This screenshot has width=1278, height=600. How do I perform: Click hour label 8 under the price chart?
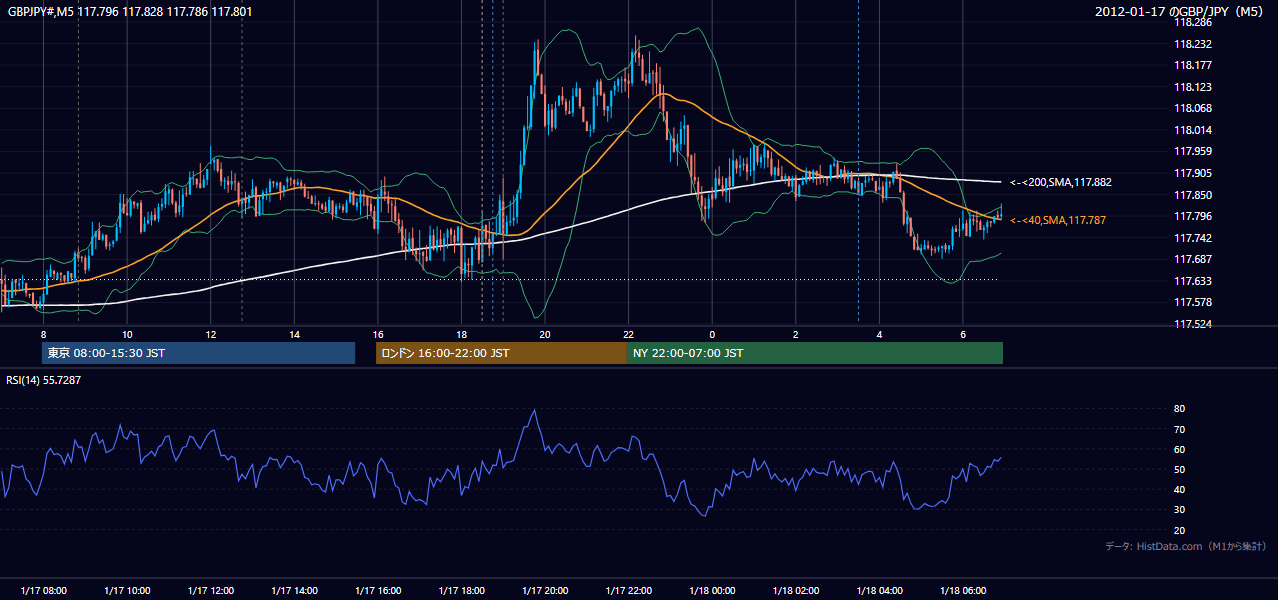click(x=43, y=335)
